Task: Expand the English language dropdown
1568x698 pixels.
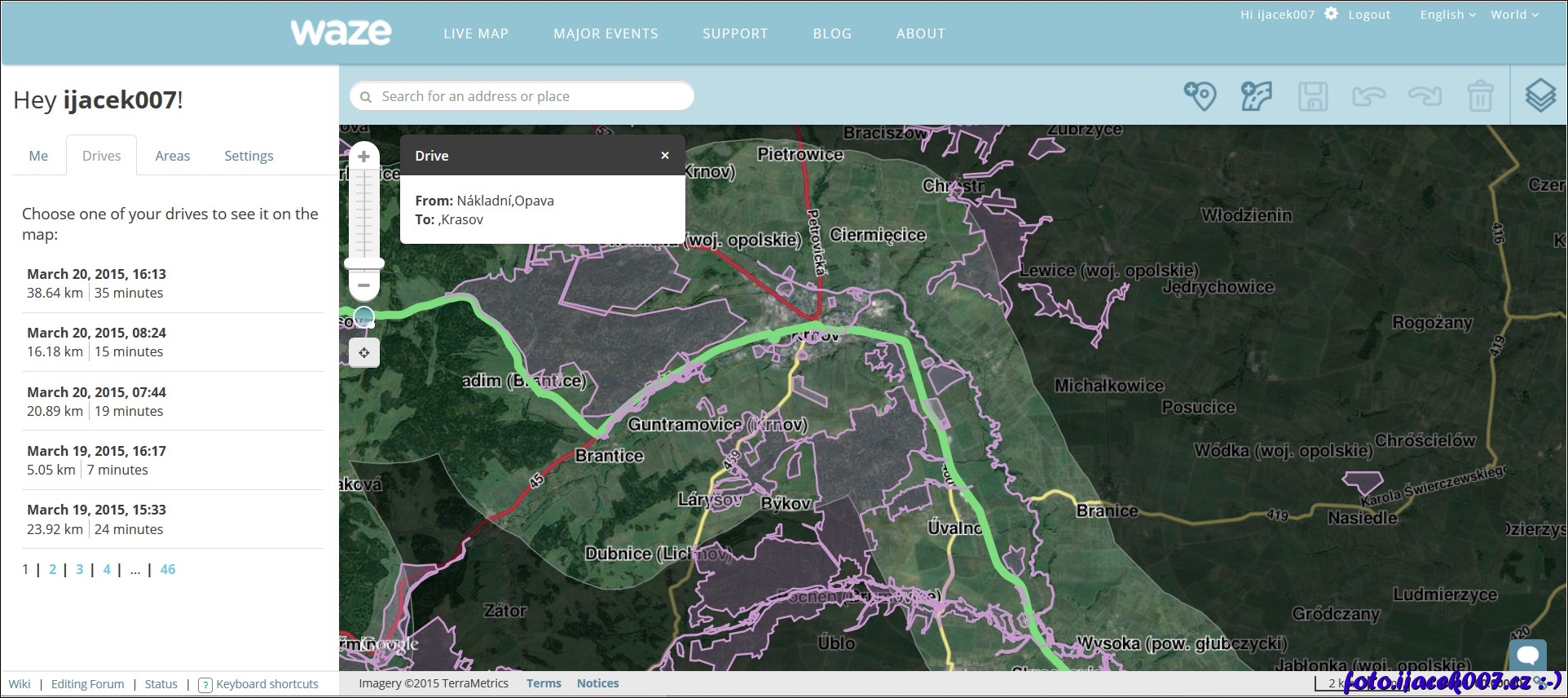Action: pyautogui.click(x=1447, y=15)
